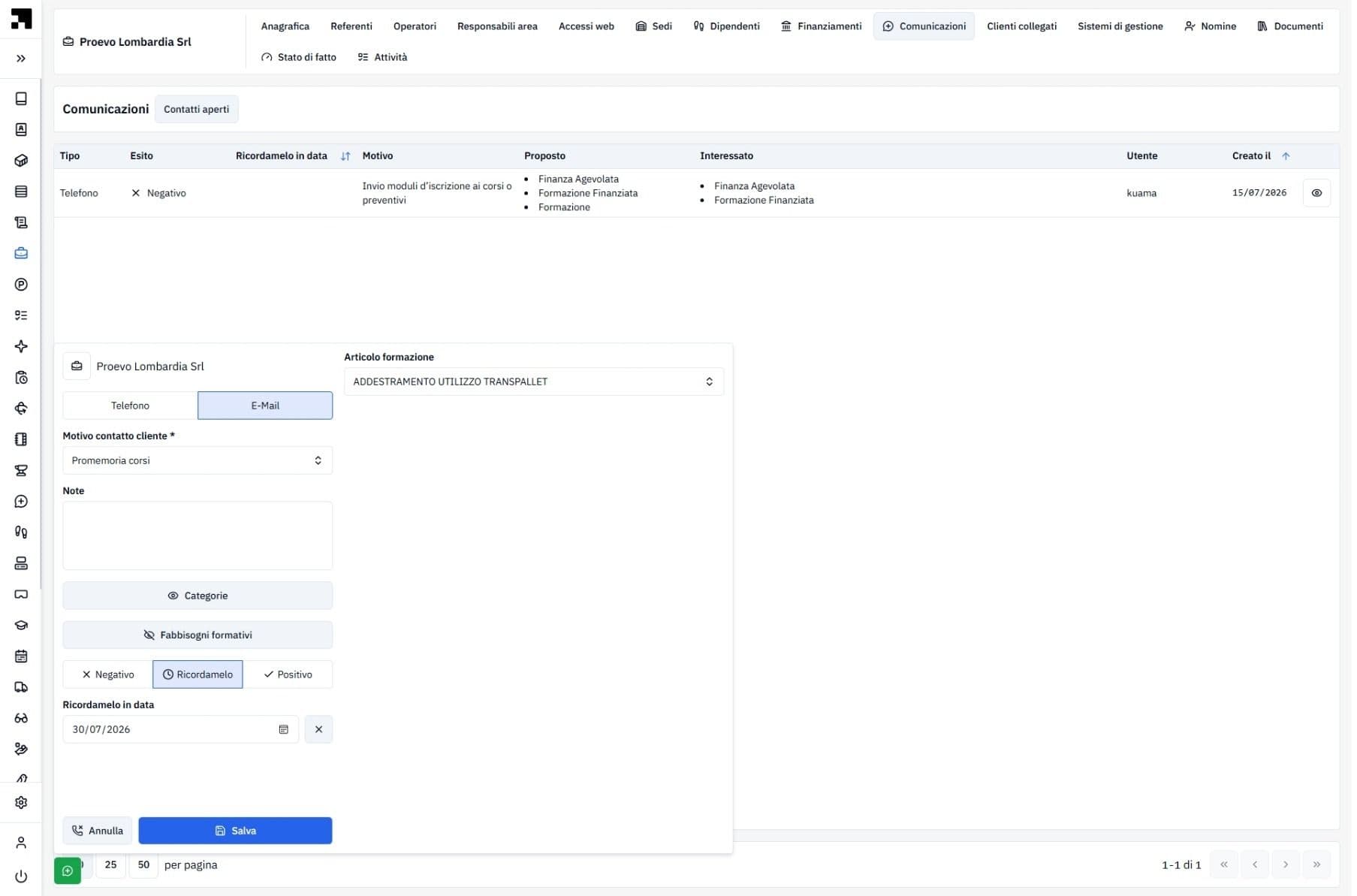Open Articolo formazione dropdown

(534, 382)
